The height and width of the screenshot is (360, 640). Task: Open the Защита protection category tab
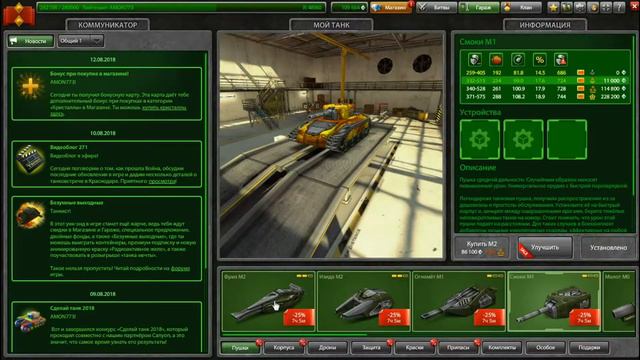371,347
